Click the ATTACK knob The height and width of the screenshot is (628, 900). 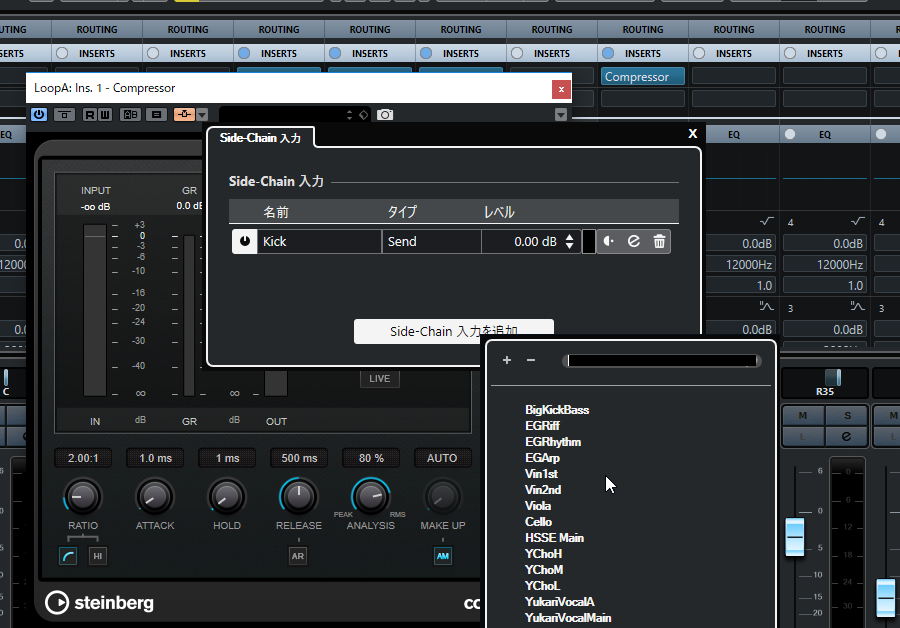pyautogui.click(x=155, y=497)
